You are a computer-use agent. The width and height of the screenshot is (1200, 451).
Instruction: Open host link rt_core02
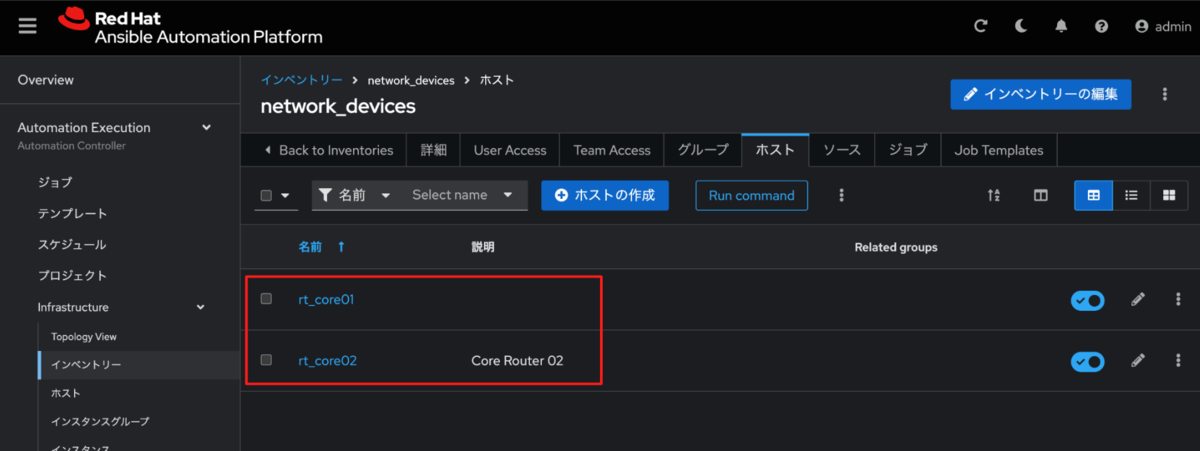[327, 360]
